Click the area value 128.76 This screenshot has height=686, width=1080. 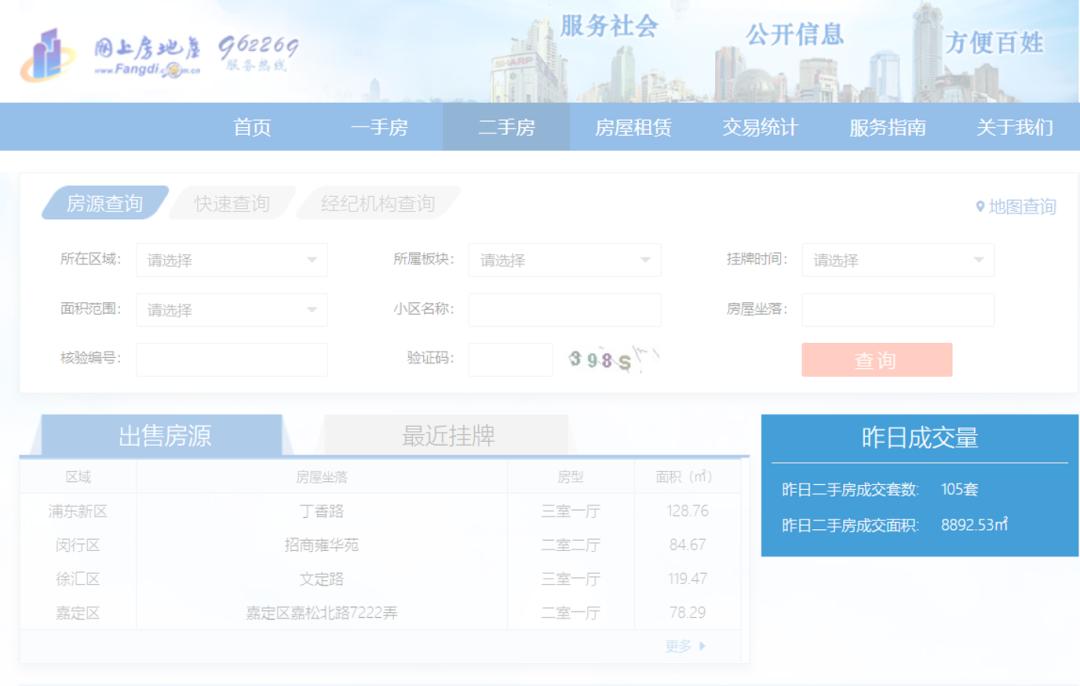coord(687,511)
